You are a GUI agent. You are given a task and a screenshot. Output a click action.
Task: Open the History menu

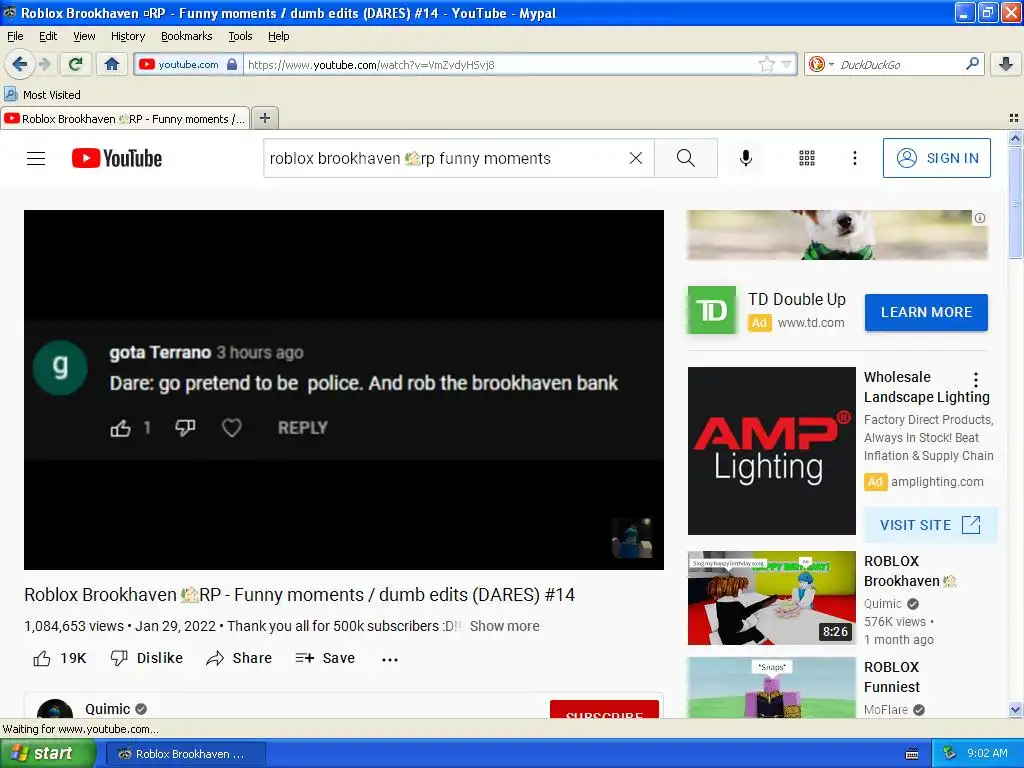click(128, 36)
